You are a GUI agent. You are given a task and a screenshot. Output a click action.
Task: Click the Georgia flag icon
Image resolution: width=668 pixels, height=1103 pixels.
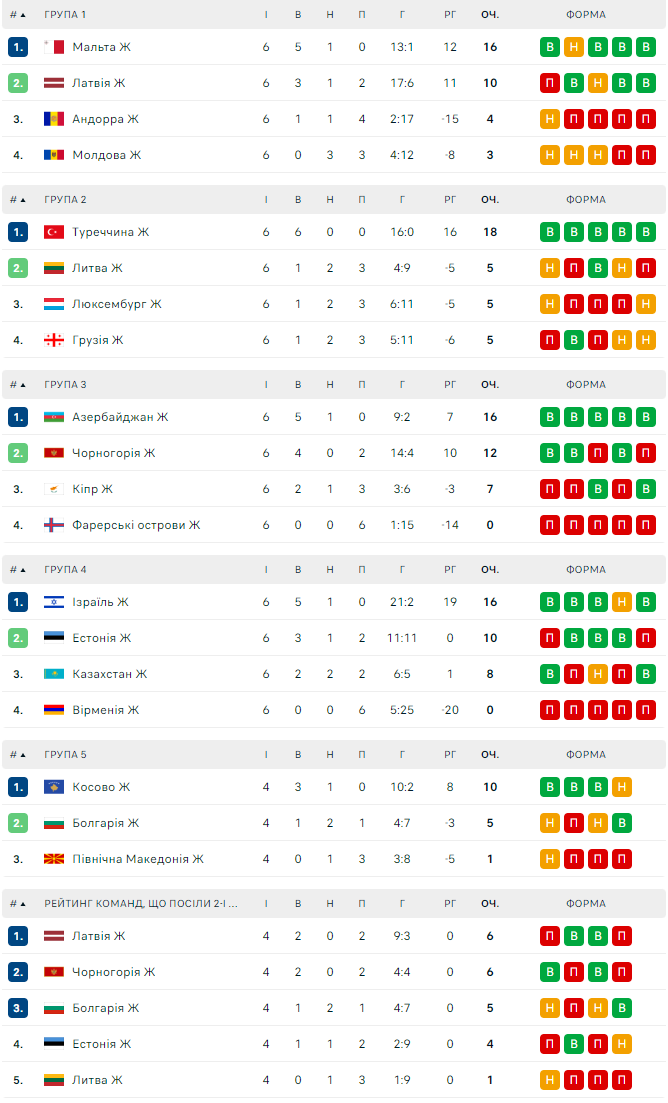click(x=54, y=340)
